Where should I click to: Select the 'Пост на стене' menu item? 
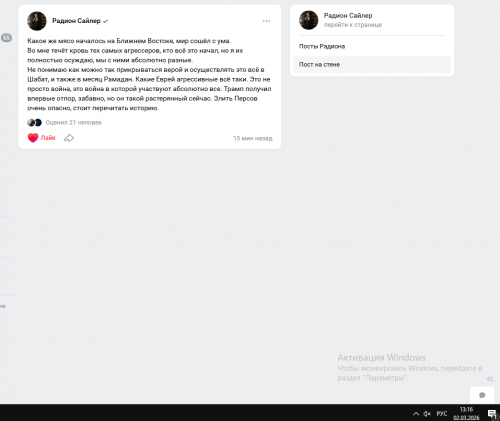pyautogui.click(x=372, y=65)
